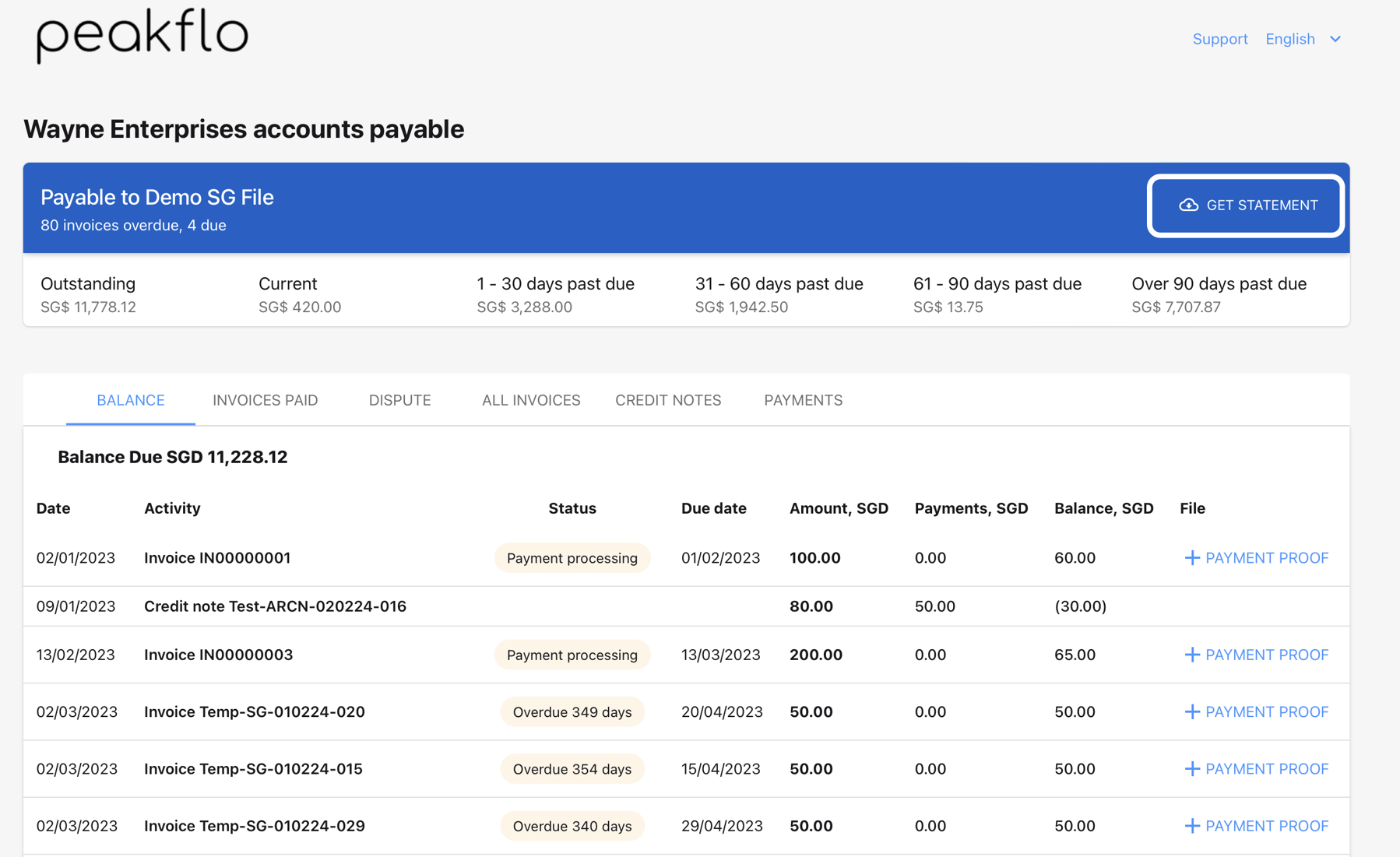Click the plus icon beside Payment Proof for IN00000003
This screenshot has width=1400, height=857.
[1192, 655]
